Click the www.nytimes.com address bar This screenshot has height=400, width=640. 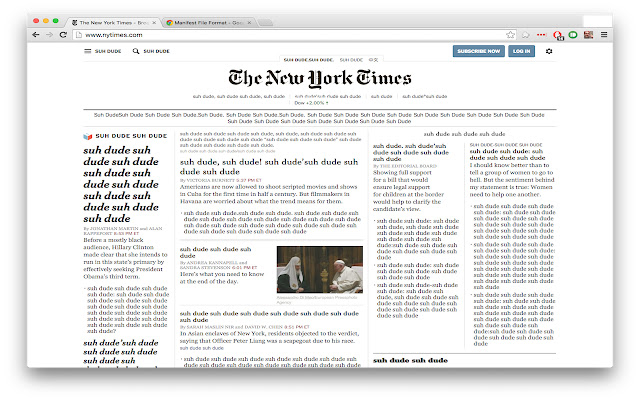(294, 35)
